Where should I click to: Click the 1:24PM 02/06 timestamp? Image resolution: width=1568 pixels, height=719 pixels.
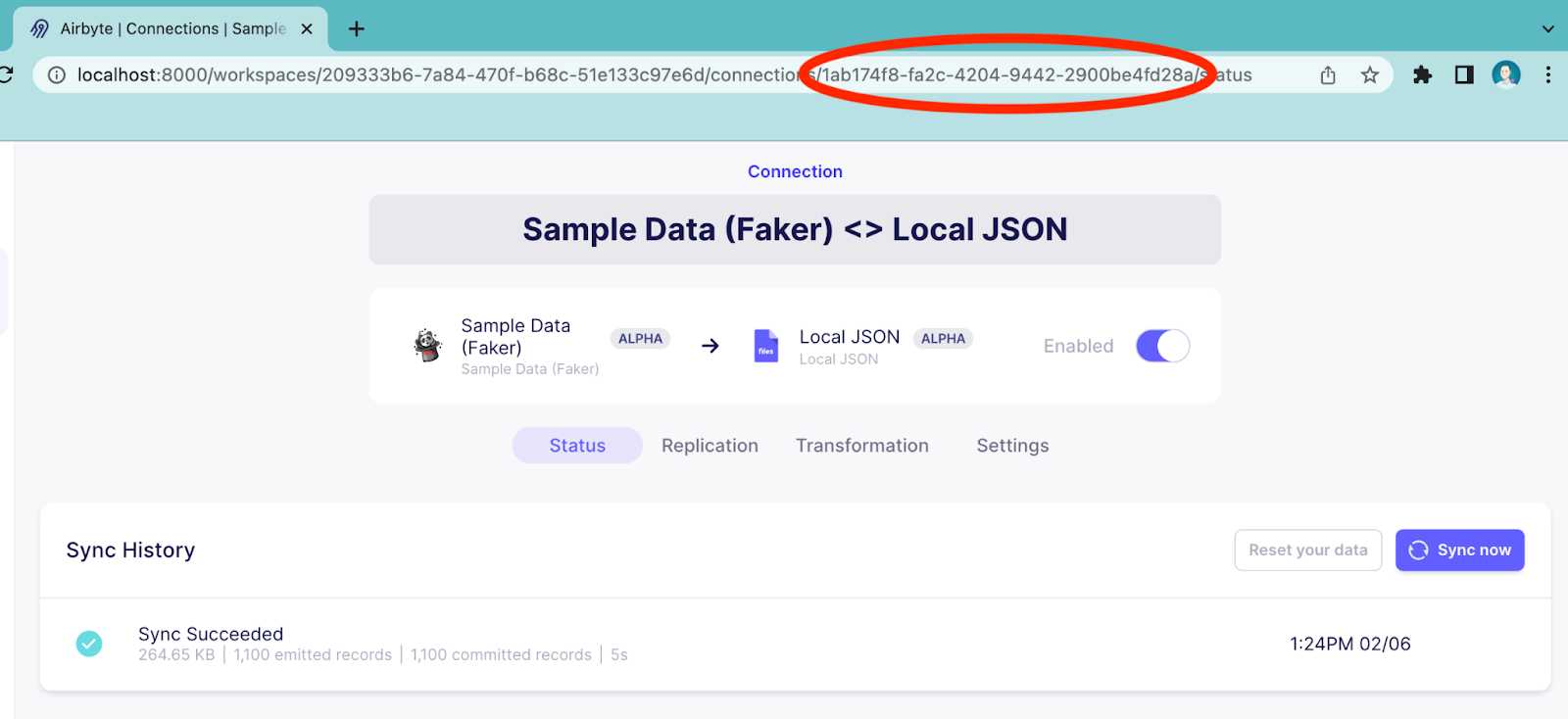pos(1350,644)
